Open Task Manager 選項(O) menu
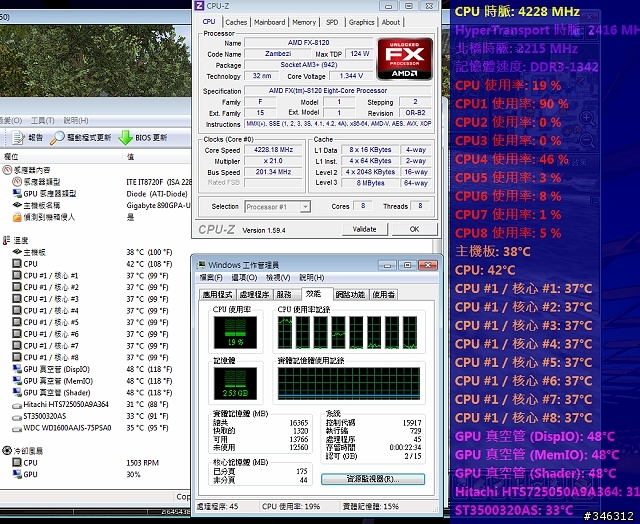 (244, 278)
